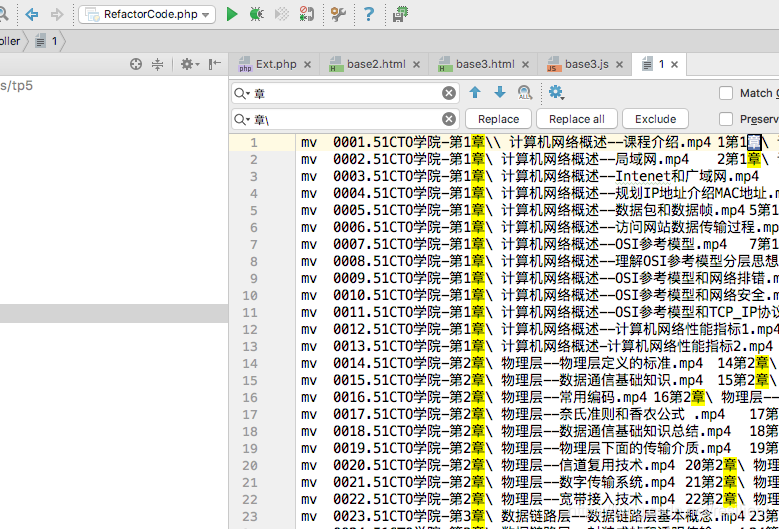Open help with the question mark icon
The image size is (779, 529).
click(369, 14)
